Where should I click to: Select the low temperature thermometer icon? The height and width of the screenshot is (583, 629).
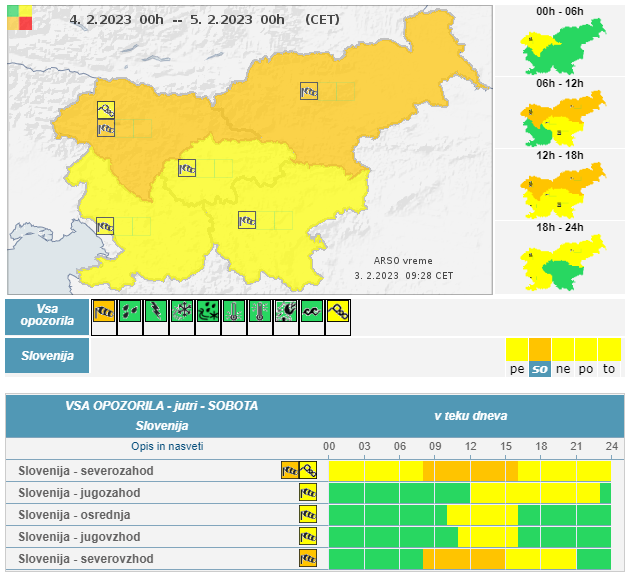tap(234, 311)
